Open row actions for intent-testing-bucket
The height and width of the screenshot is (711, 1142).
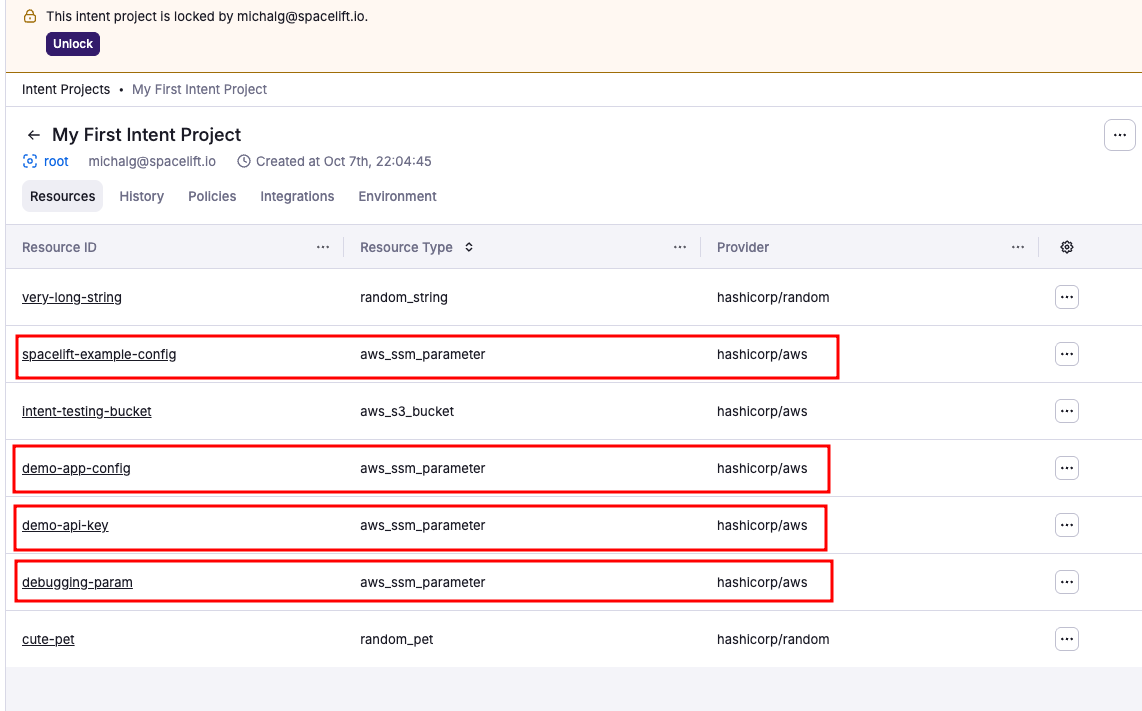1067,411
